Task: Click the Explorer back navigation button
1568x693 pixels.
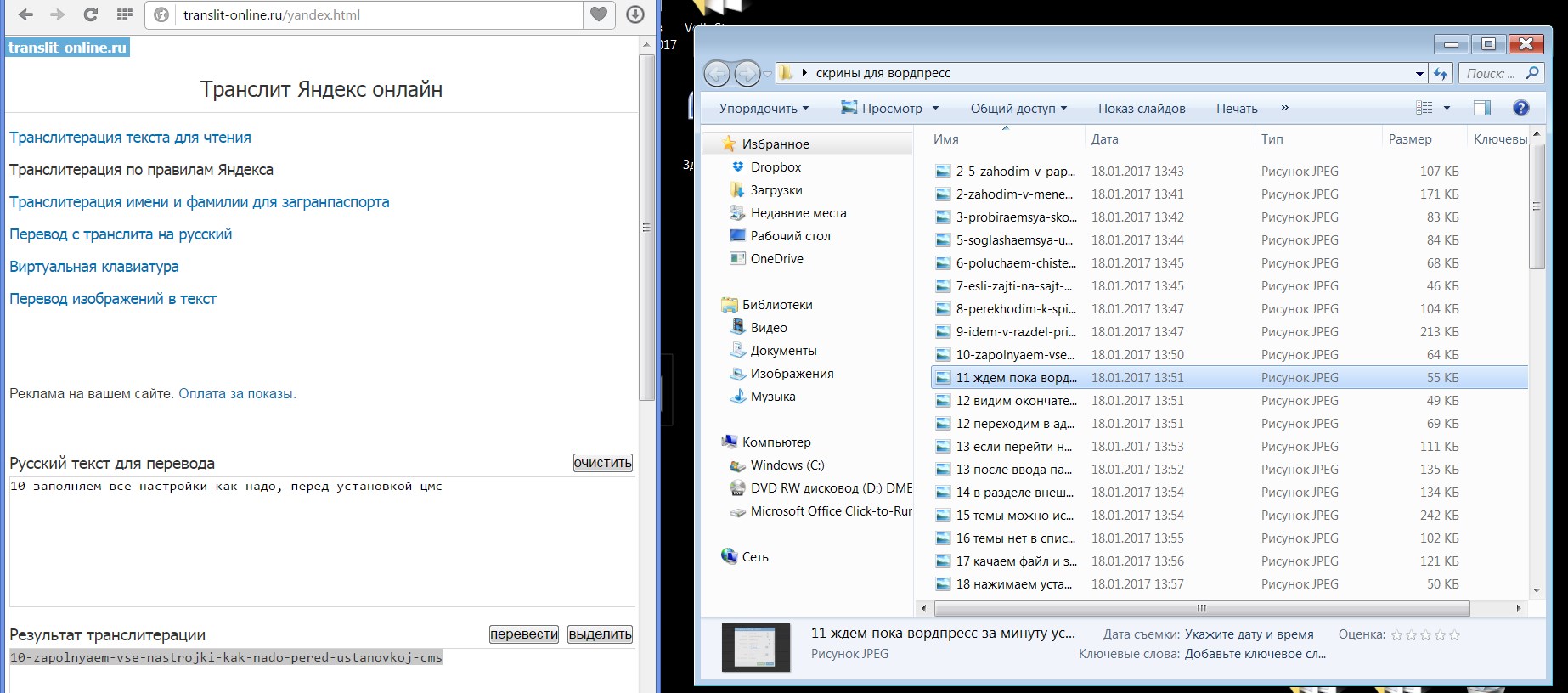Action: tap(717, 74)
